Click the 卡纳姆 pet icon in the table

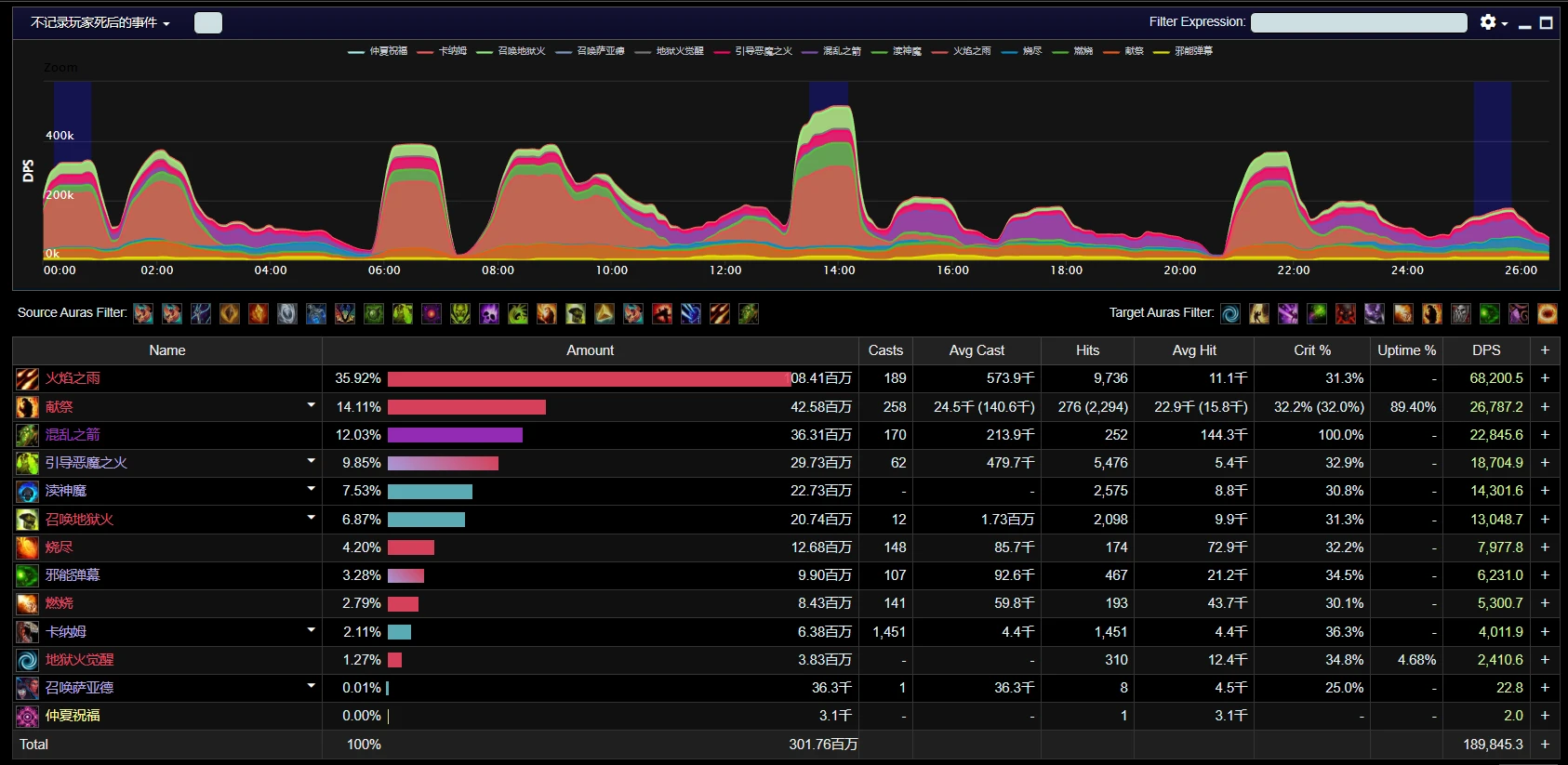point(27,632)
